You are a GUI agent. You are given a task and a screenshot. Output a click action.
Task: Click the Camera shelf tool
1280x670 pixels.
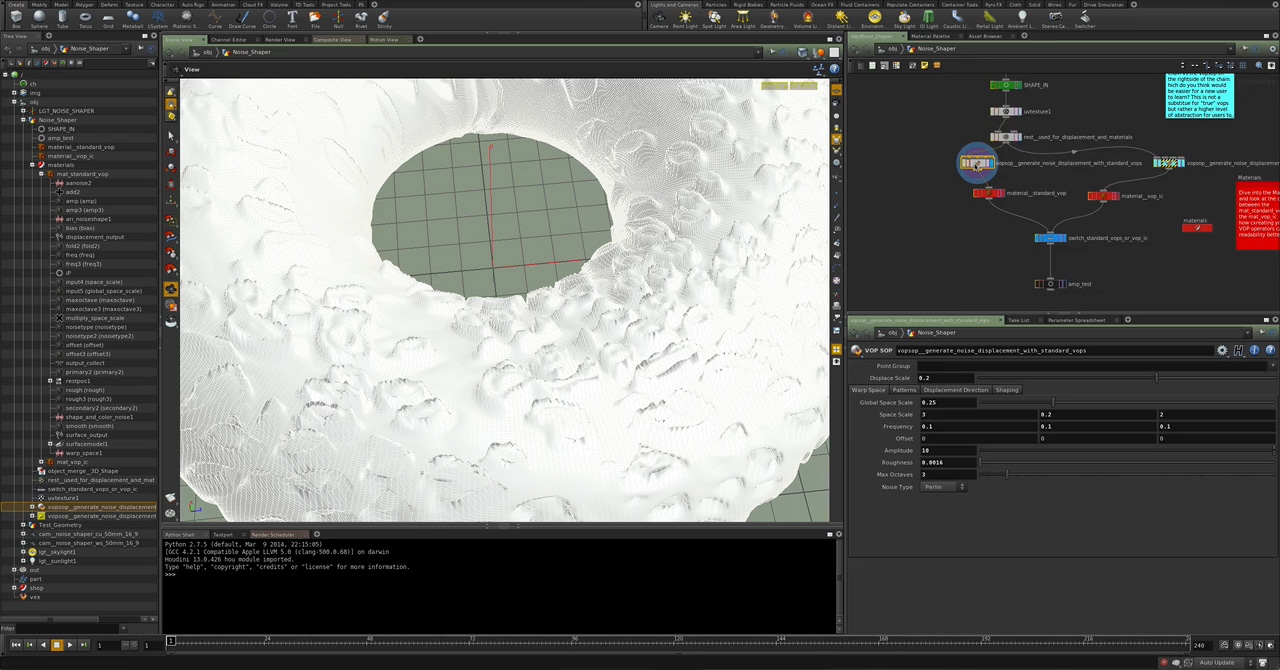659,19
